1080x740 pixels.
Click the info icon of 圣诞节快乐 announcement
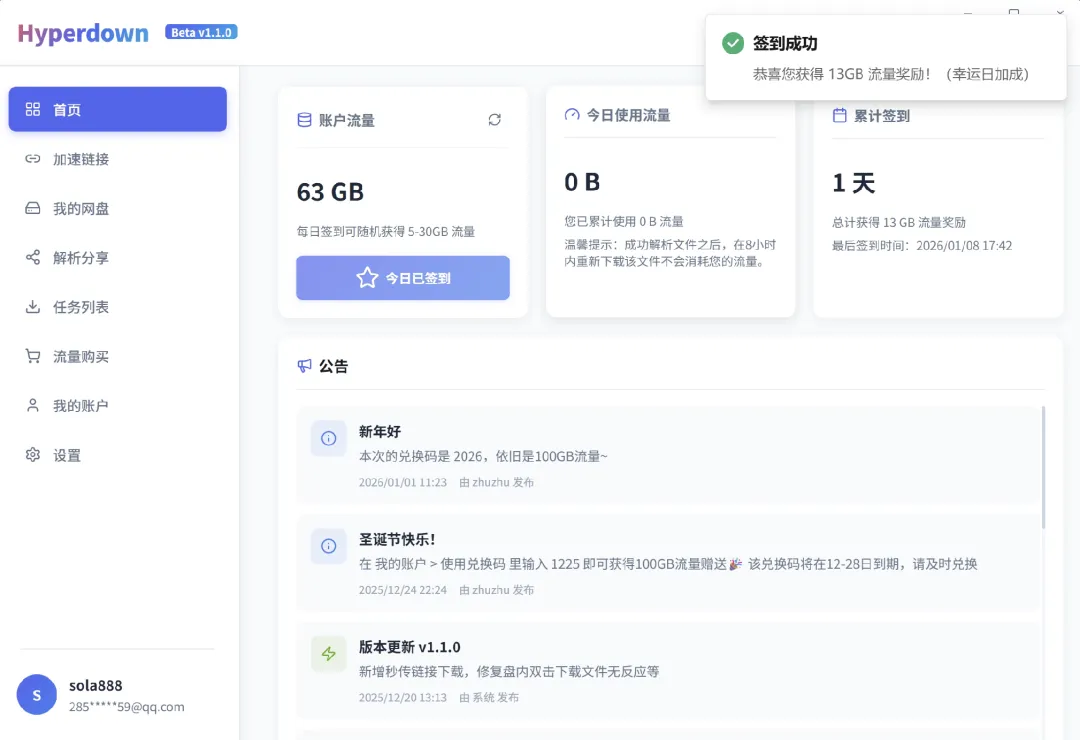pos(329,546)
